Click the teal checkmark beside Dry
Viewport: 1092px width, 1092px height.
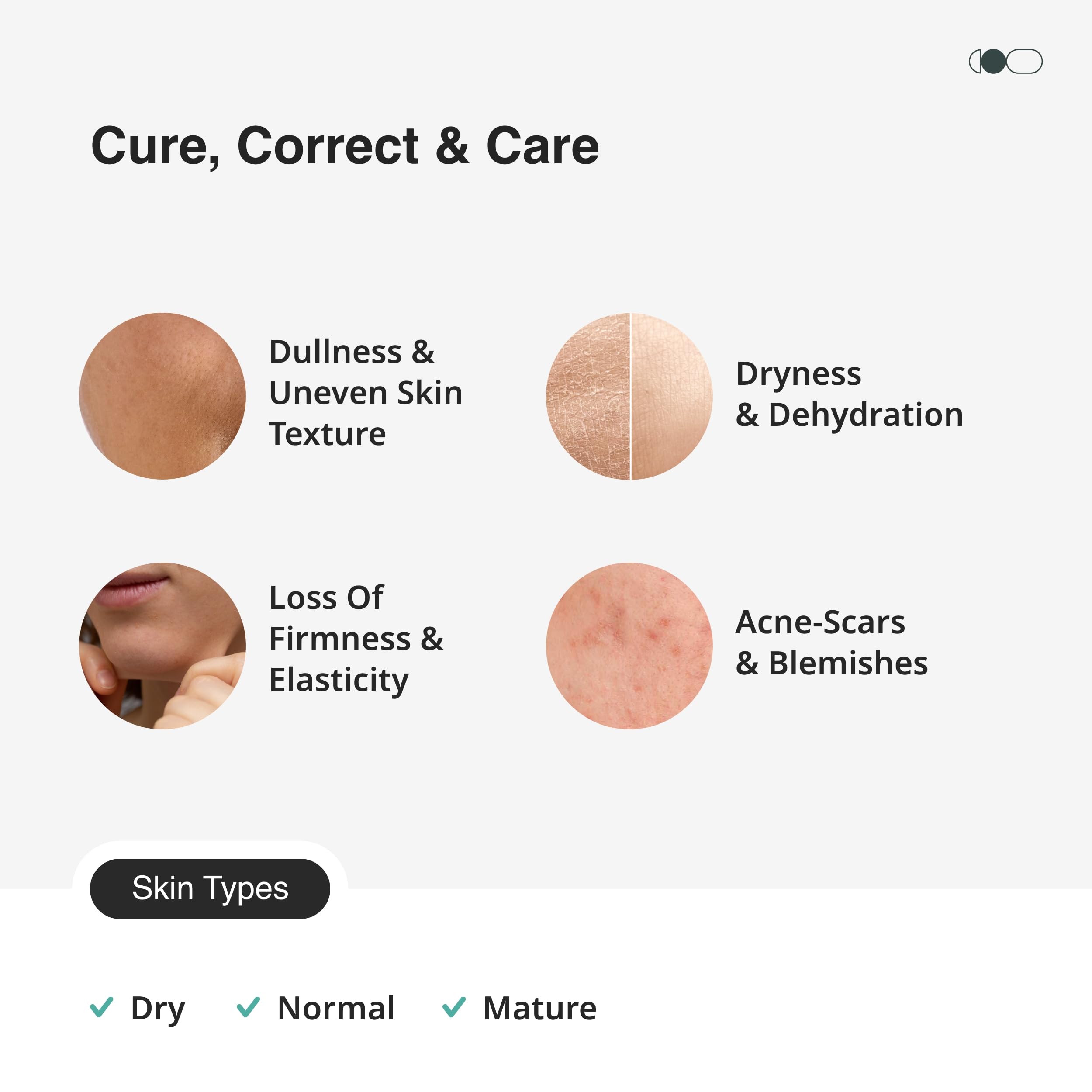(102, 1007)
